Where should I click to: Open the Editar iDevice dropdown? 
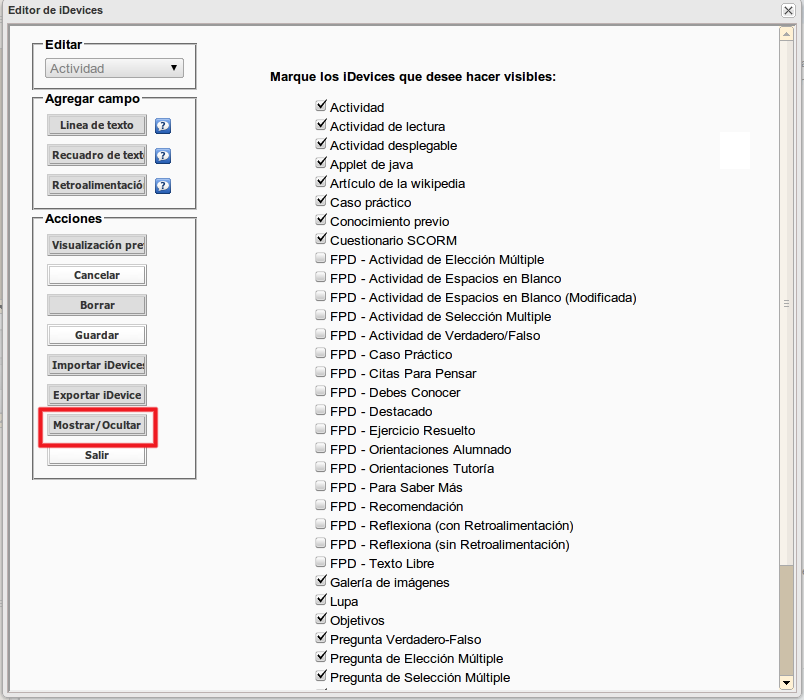(x=114, y=68)
